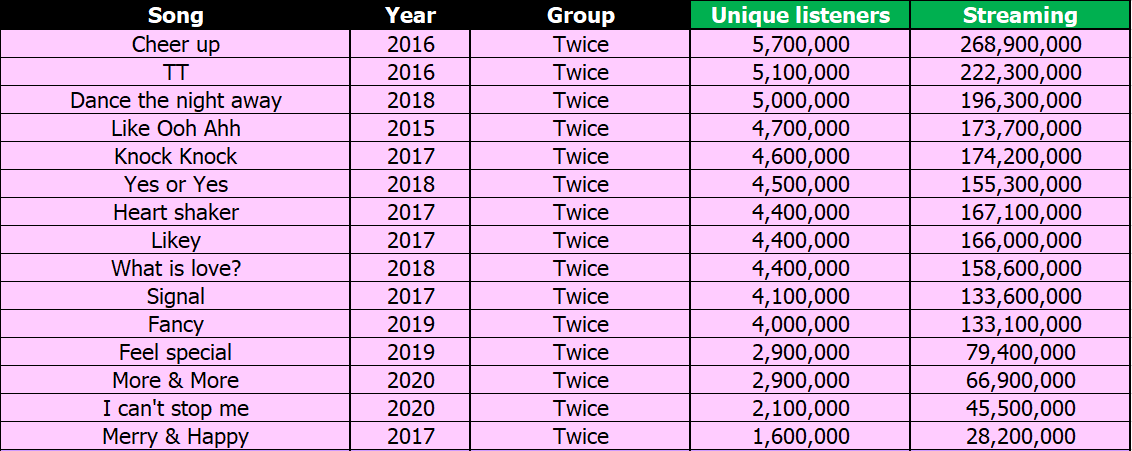1132x451 pixels.
Task: Select the green Unique listeners header
Action: tap(800, 15)
